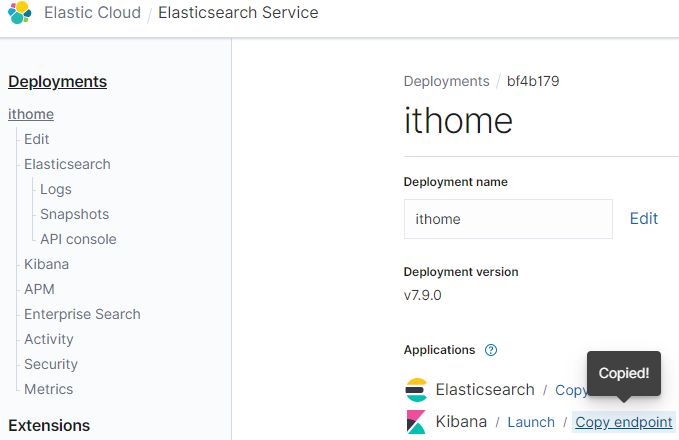Open Elasticsearch Service breadcrumb in header
The image size is (679, 440).
pyautogui.click(x=238, y=13)
